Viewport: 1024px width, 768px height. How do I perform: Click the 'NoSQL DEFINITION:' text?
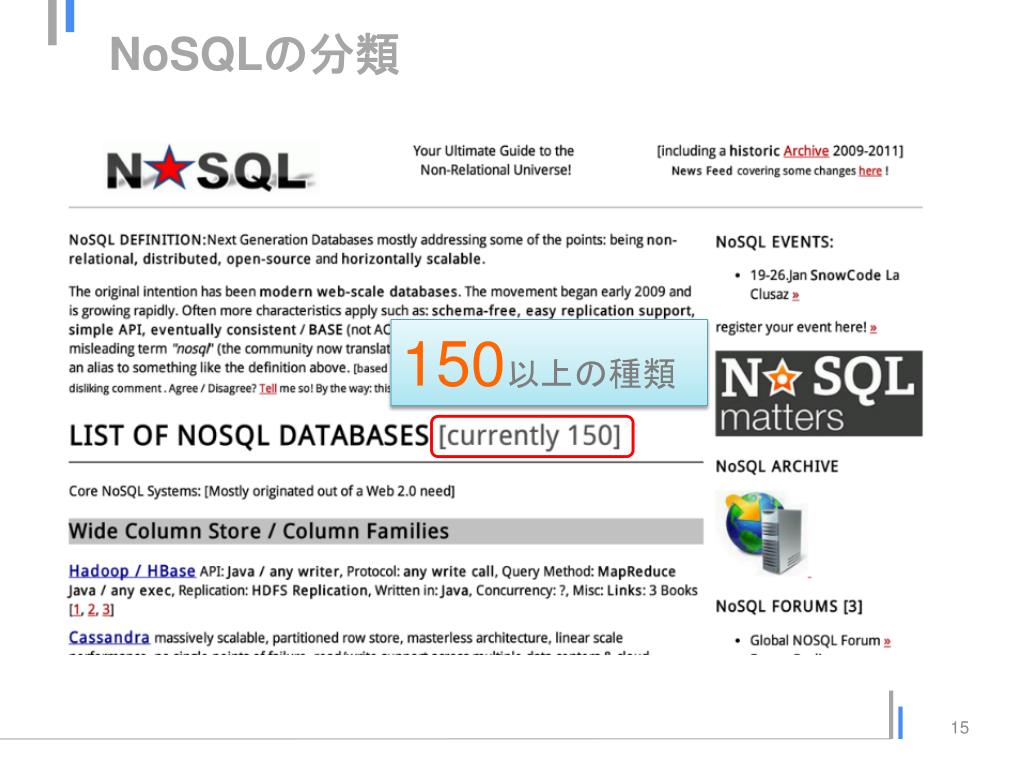(138, 240)
